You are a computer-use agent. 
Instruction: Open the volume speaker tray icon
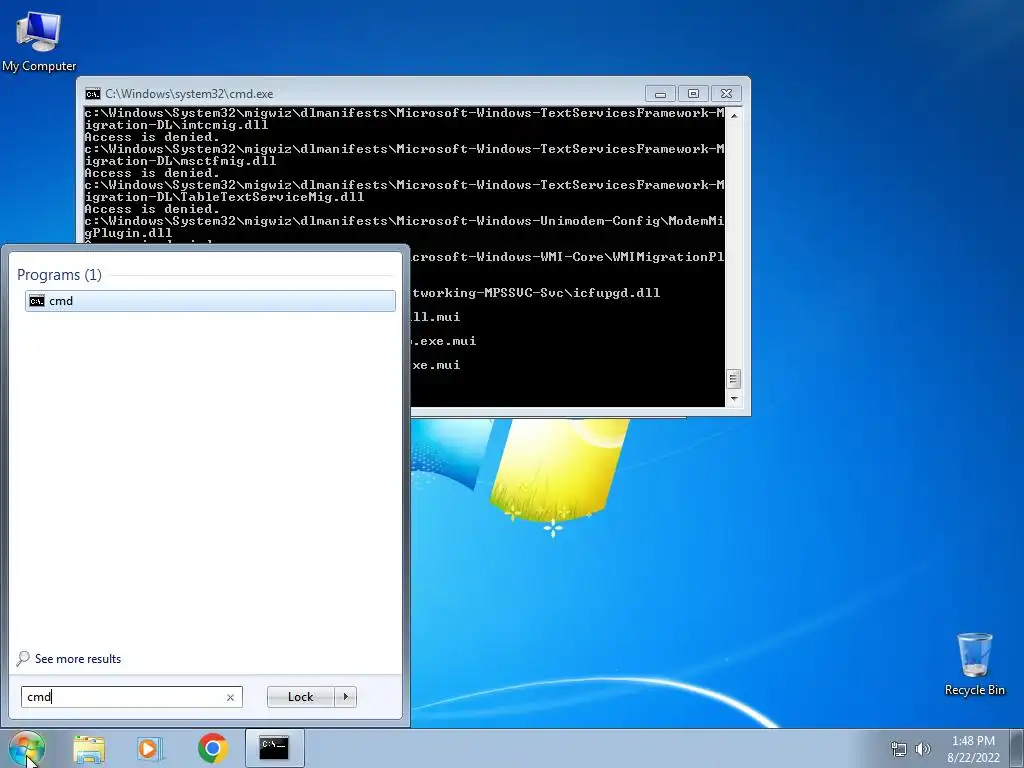click(923, 749)
